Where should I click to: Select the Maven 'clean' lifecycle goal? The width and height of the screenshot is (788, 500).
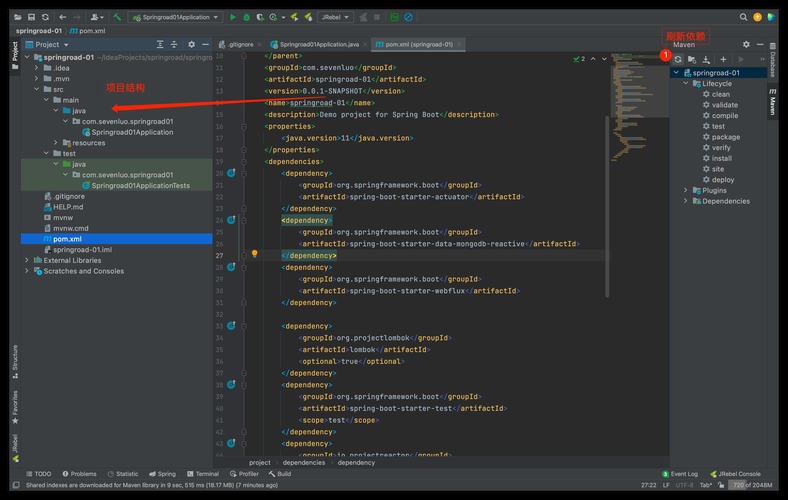click(721, 94)
